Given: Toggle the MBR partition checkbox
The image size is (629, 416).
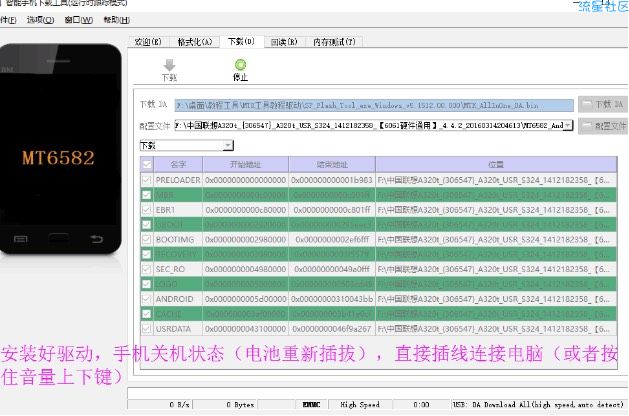Looking at the screenshot, I should pyautogui.click(x=146, y=195).
